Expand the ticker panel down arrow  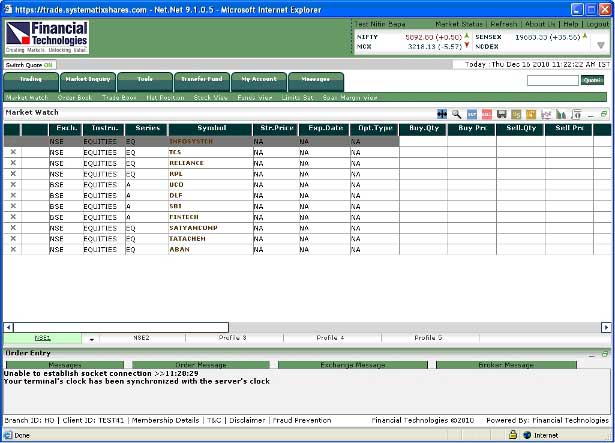(600, 46)
